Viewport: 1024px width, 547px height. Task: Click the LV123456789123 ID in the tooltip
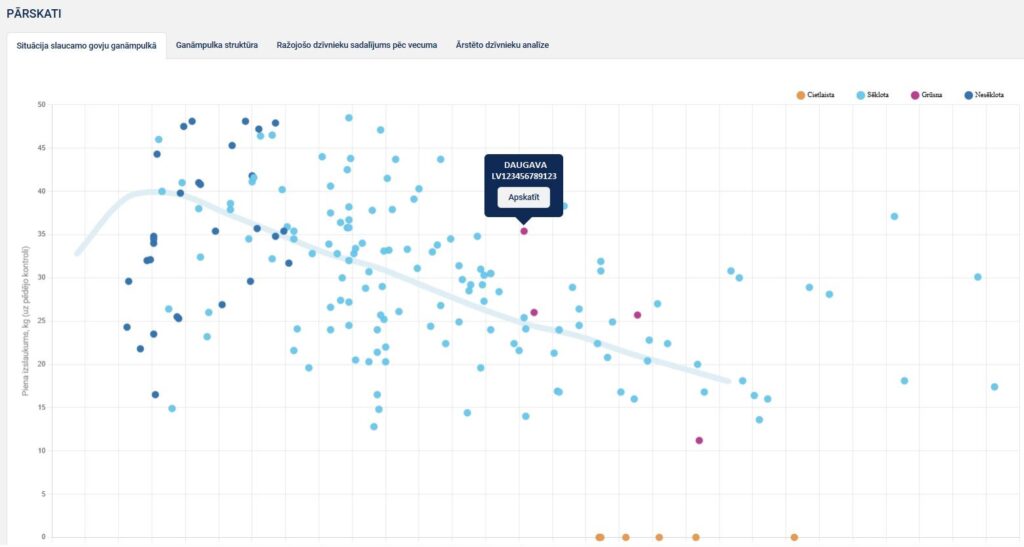point(524,177)
